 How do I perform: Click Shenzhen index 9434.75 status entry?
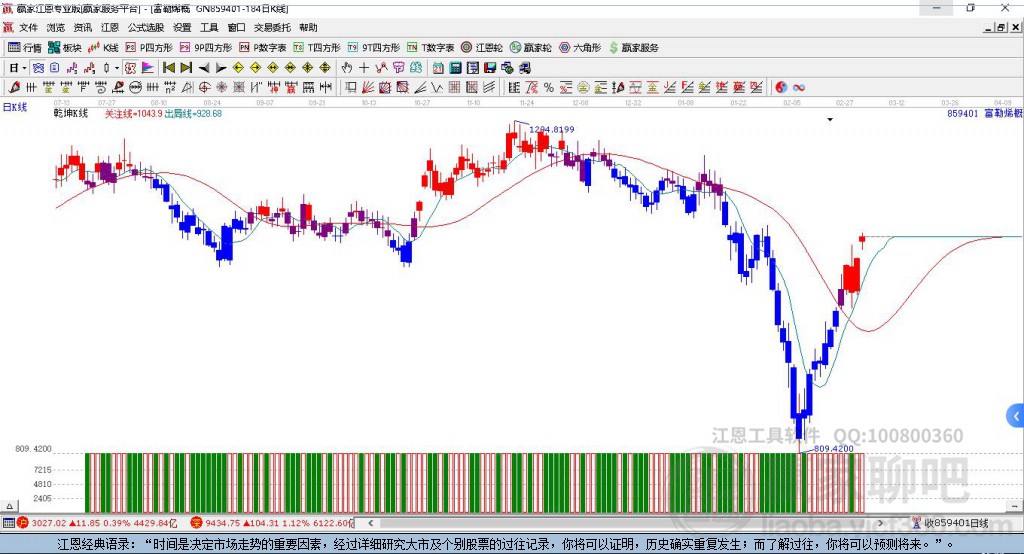[x=272, y=523]
